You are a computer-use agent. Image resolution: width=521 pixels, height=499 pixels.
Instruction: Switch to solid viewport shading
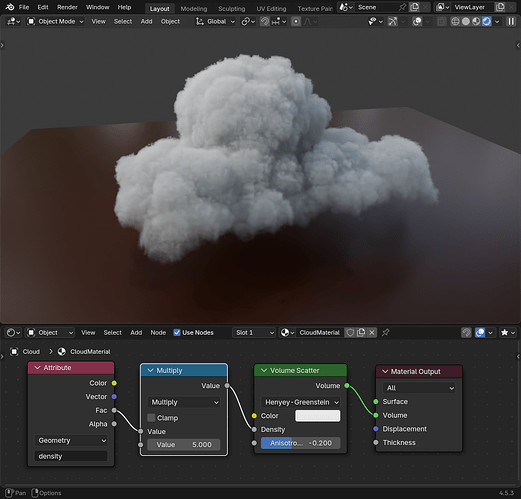click(466, 21)
